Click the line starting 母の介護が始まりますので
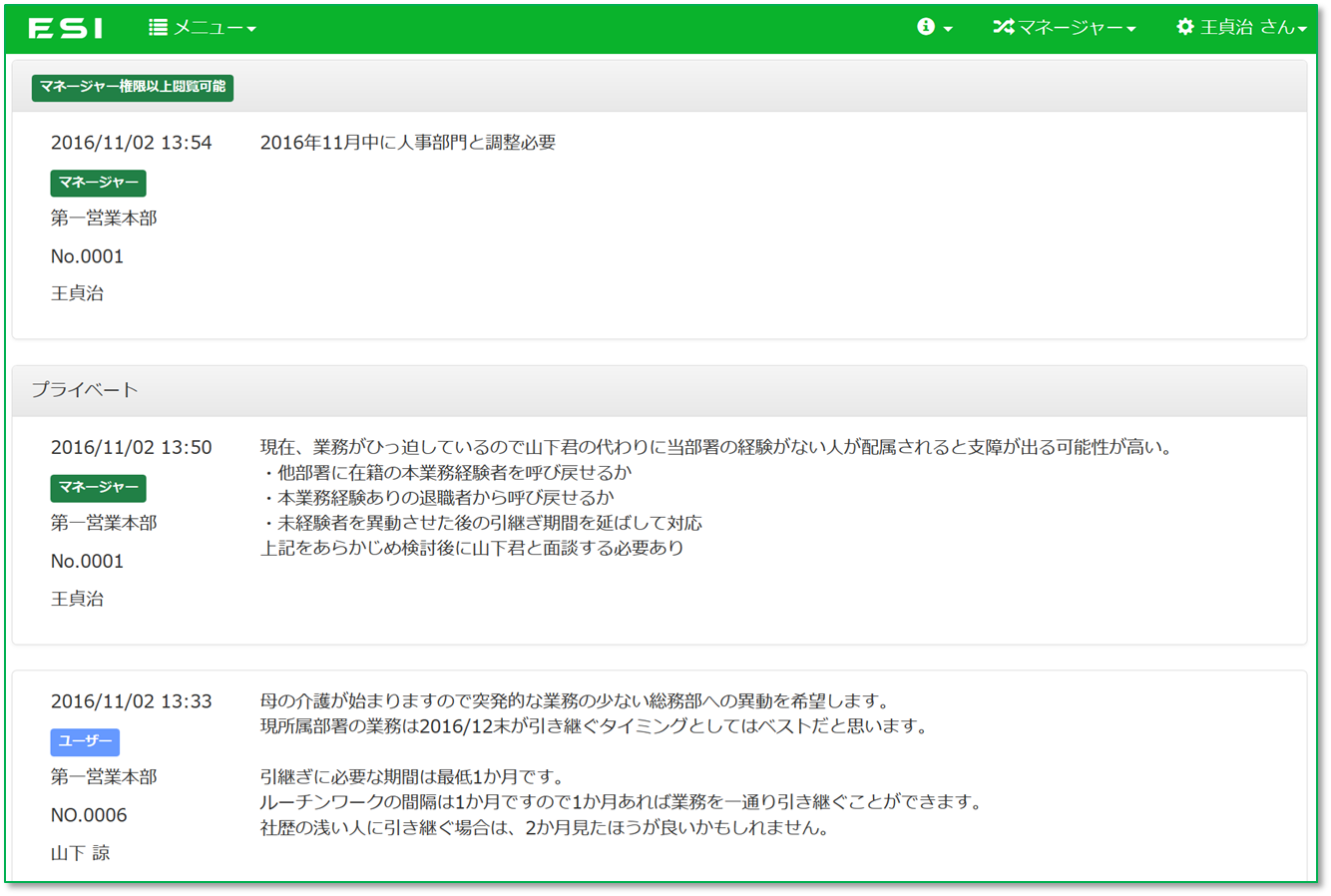This screenshot has width=1331, height=896. click(576, 701)
